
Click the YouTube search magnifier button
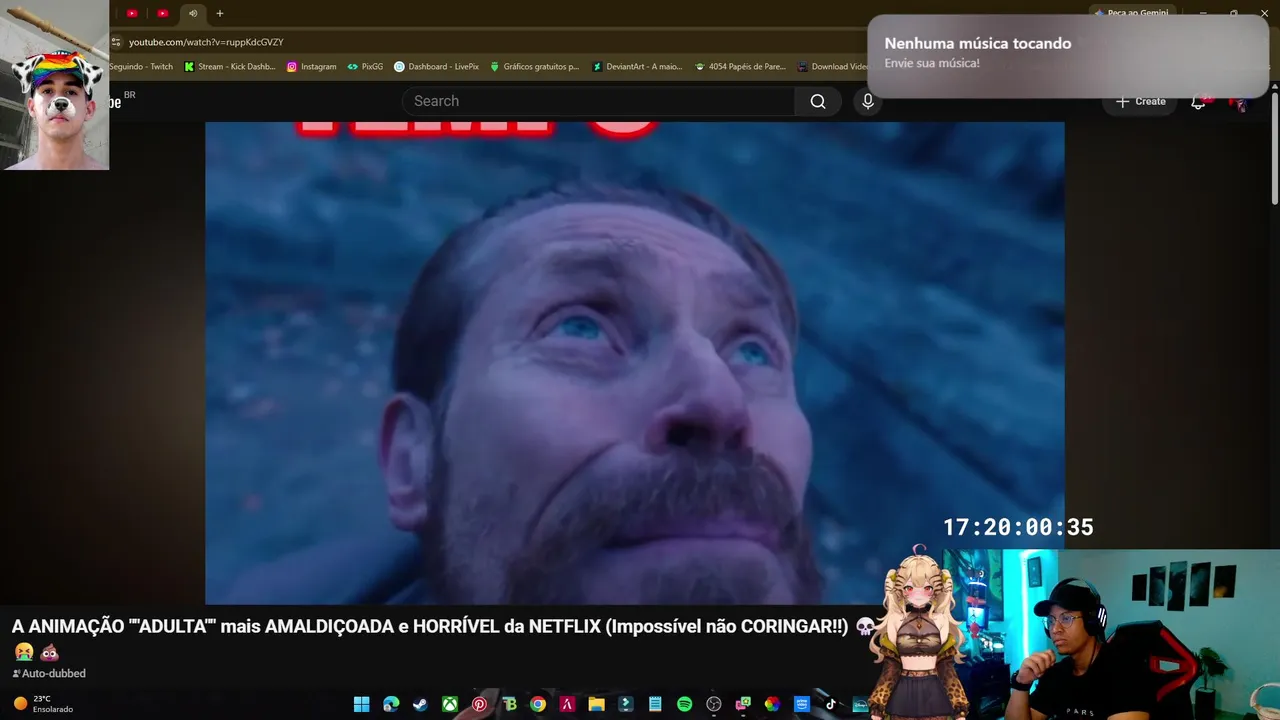tap(818, 101)
